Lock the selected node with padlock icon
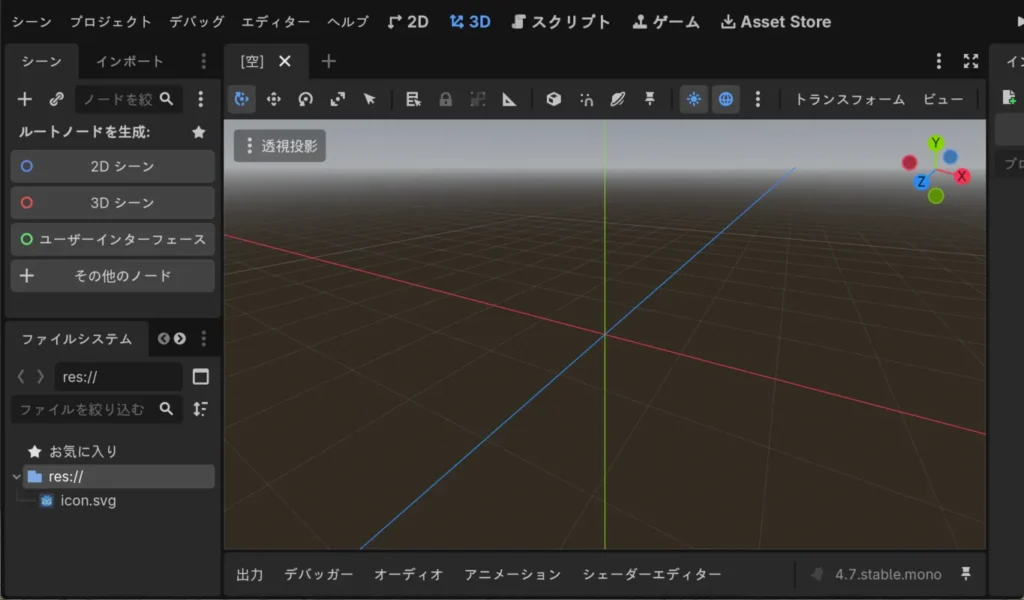The width and height of the screenshot is (1024, 600). point(445,99)
